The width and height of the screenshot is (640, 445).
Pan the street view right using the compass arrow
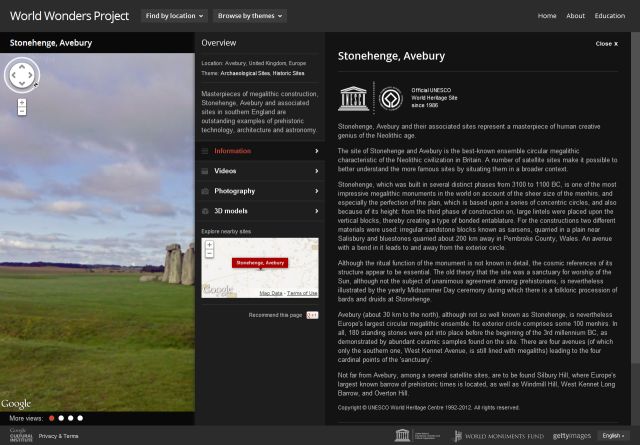(31, 75)
